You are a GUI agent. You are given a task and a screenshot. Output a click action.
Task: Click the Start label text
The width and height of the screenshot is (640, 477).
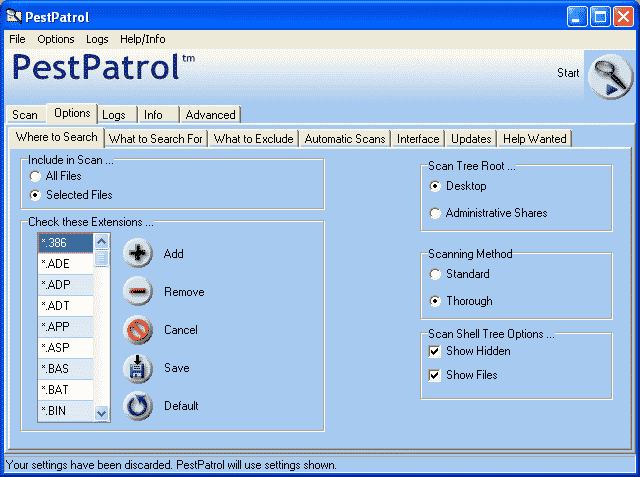[x=568, y=73]
